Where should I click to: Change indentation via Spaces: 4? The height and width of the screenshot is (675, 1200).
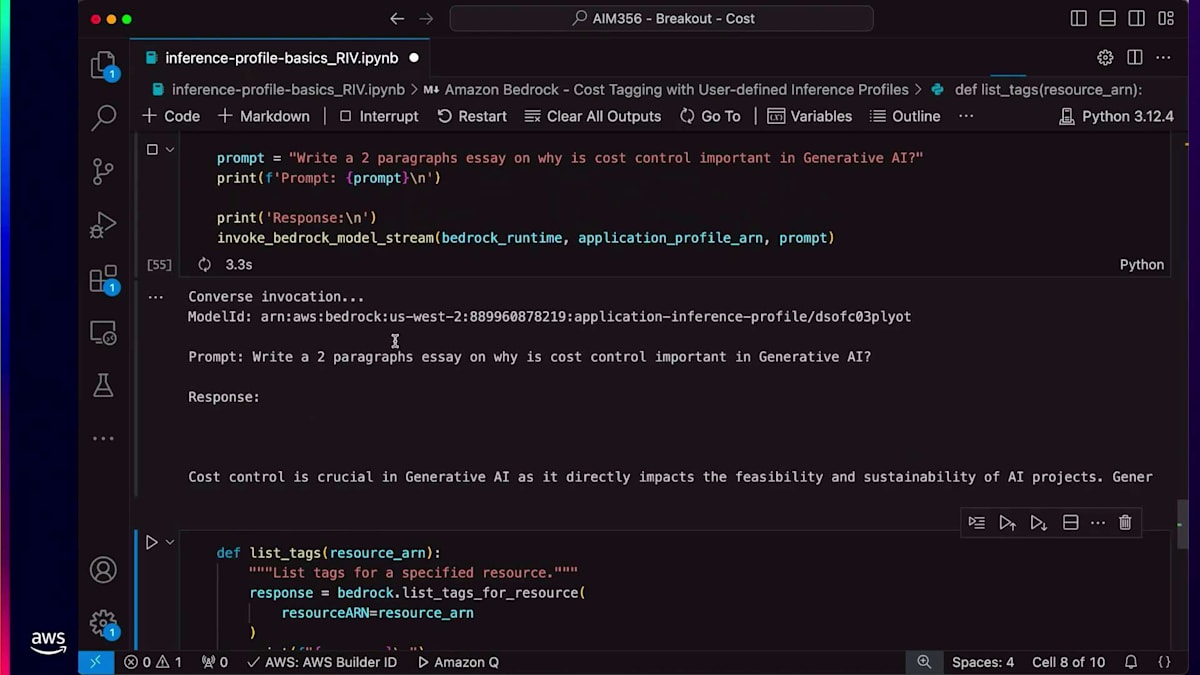(983, 662)
